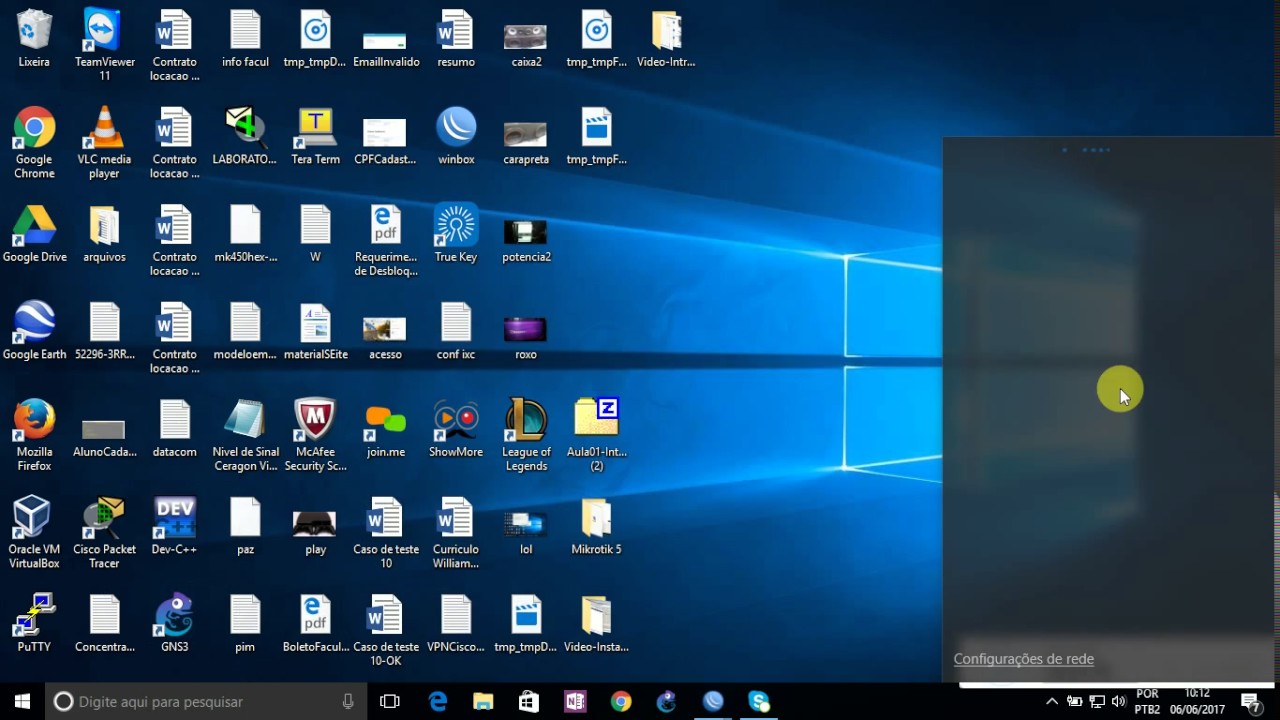Select the Curriculo William Word document
The width and height of the screenshot is (1280, 720).
pos(456,533)
